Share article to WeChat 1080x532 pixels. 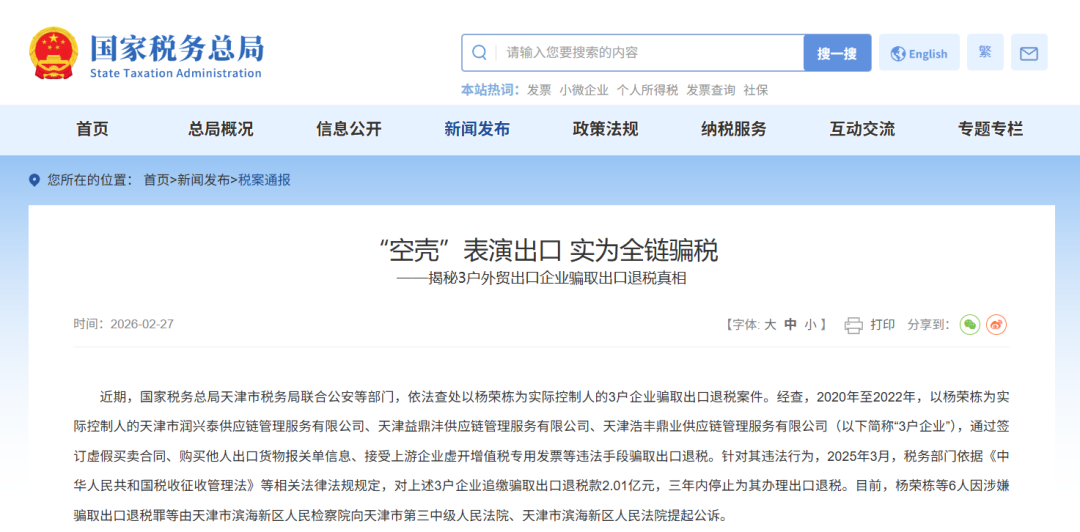pyautogui.click(x=970, y=324)
